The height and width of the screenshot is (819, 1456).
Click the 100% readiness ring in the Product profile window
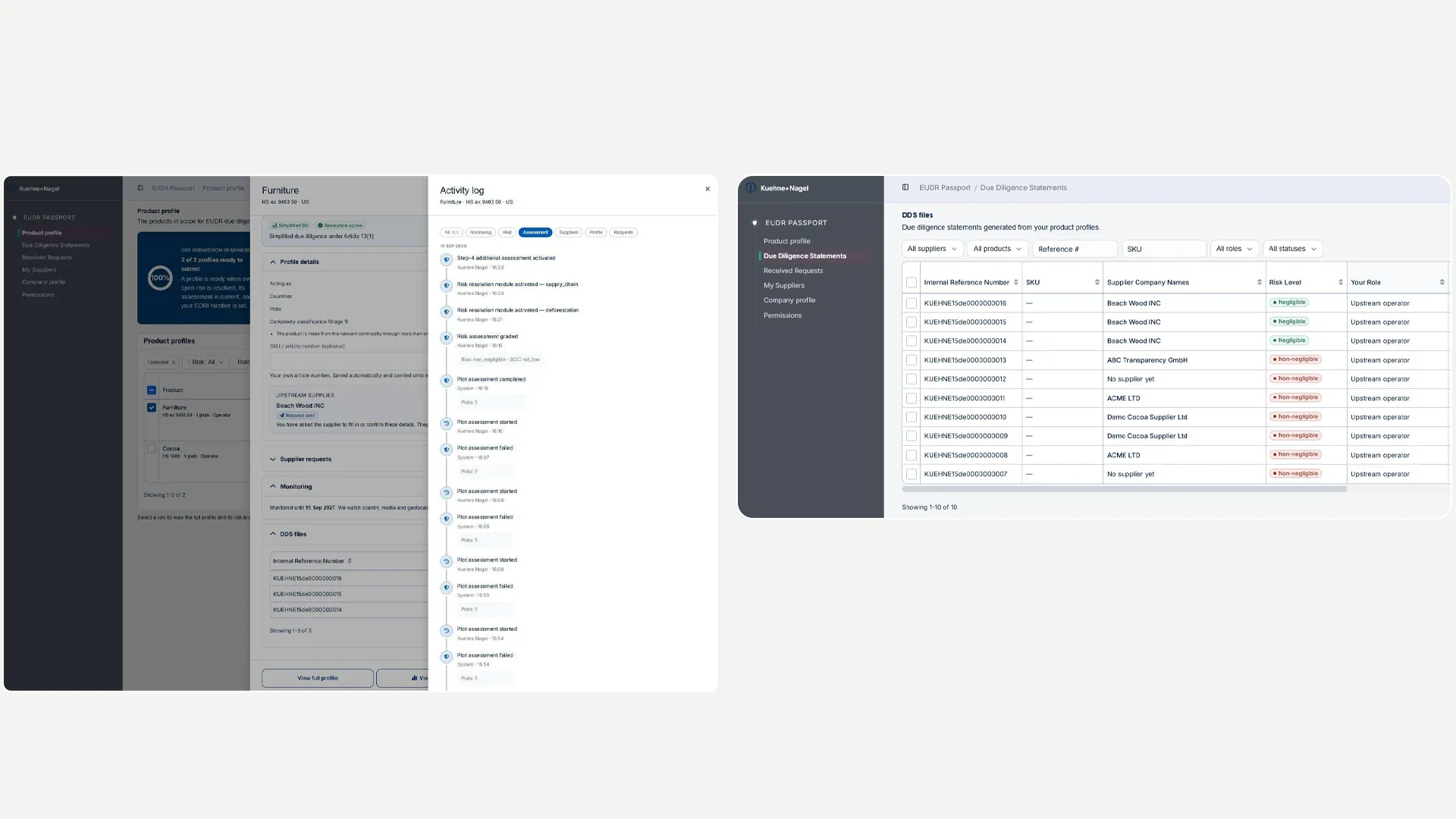click(x=160, y=278)
